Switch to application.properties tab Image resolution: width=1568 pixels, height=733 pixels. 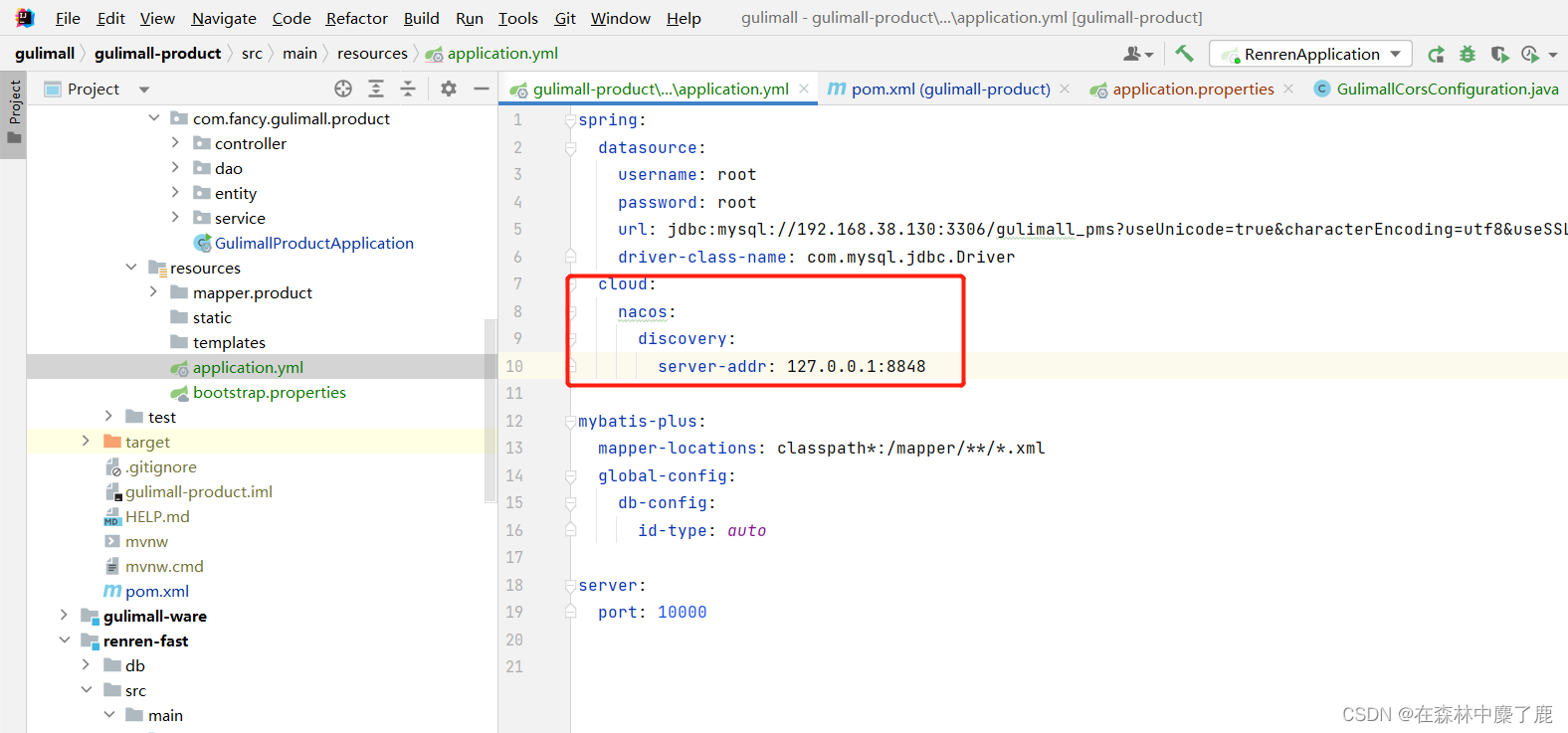click(x=1193, y=89)
